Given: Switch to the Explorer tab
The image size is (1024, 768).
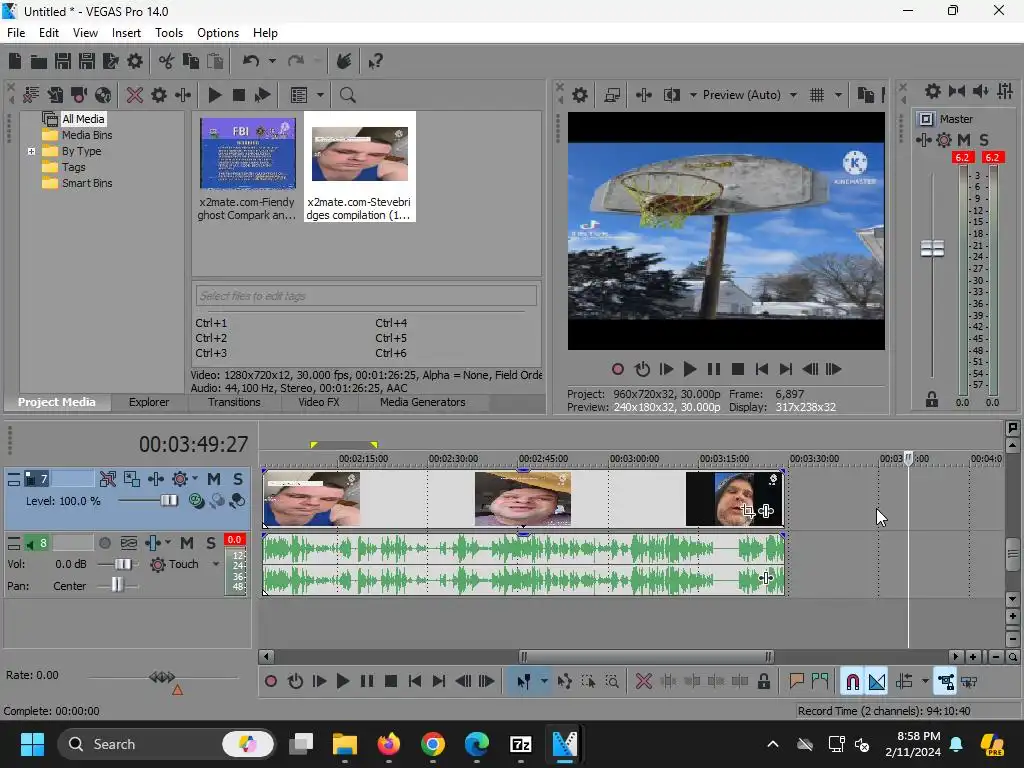Looking at the screenshot, I should click(149, 402).
